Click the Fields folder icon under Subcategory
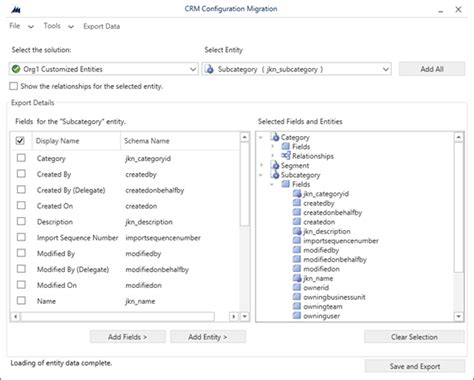This screenshot has height=380, width=474. [286, 184]
